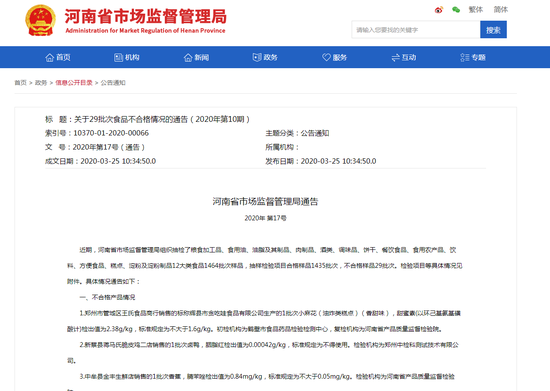Open the WeChat icon link
550x391 pixels.
point(456,10)
